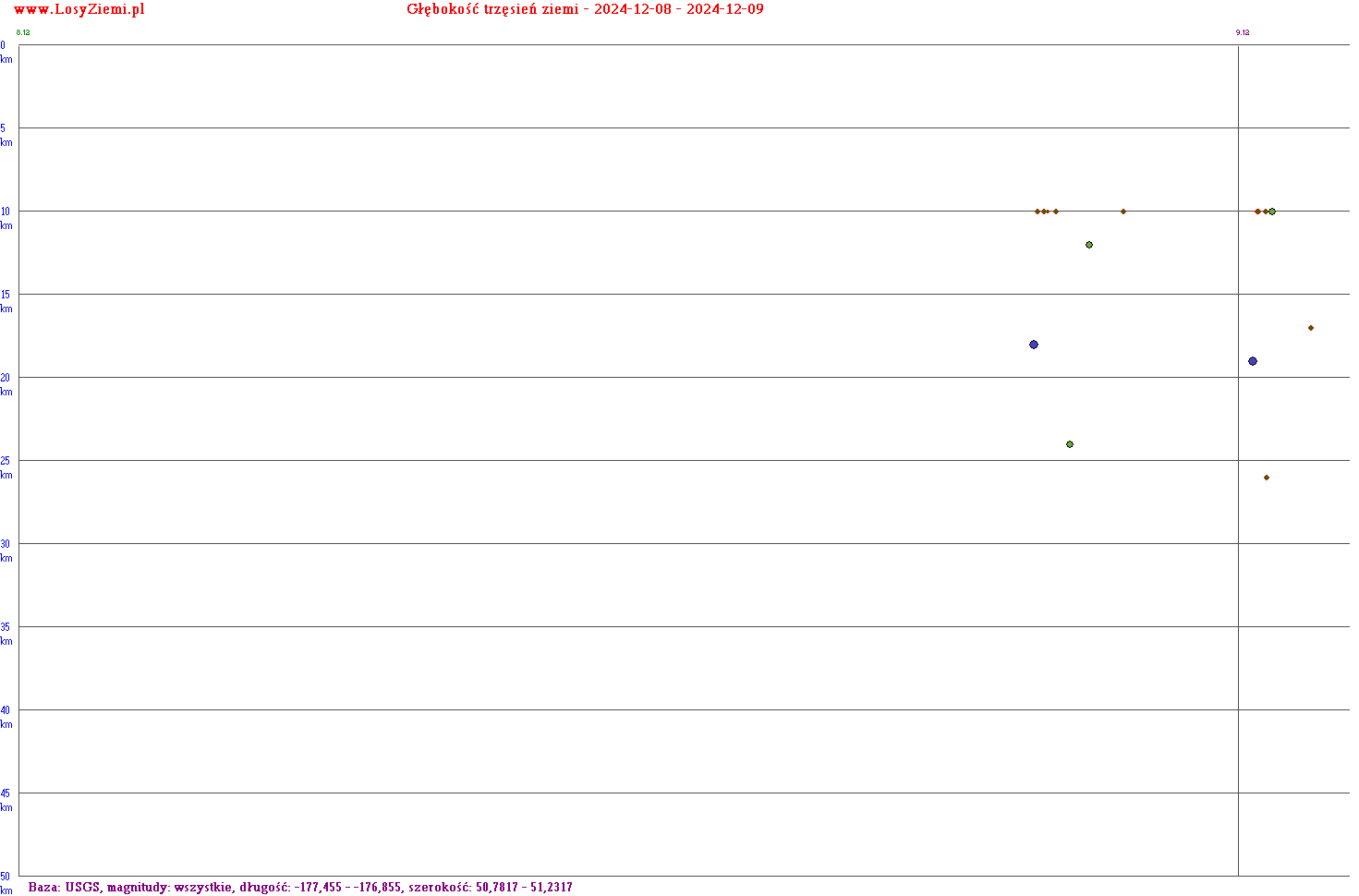Open the www.LosyZiemi.pl link

[x=79, y=10]
